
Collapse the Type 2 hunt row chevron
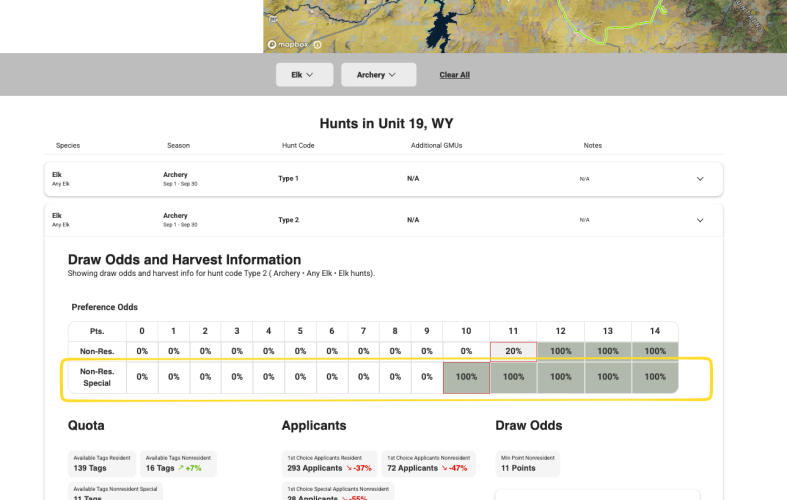700,219
